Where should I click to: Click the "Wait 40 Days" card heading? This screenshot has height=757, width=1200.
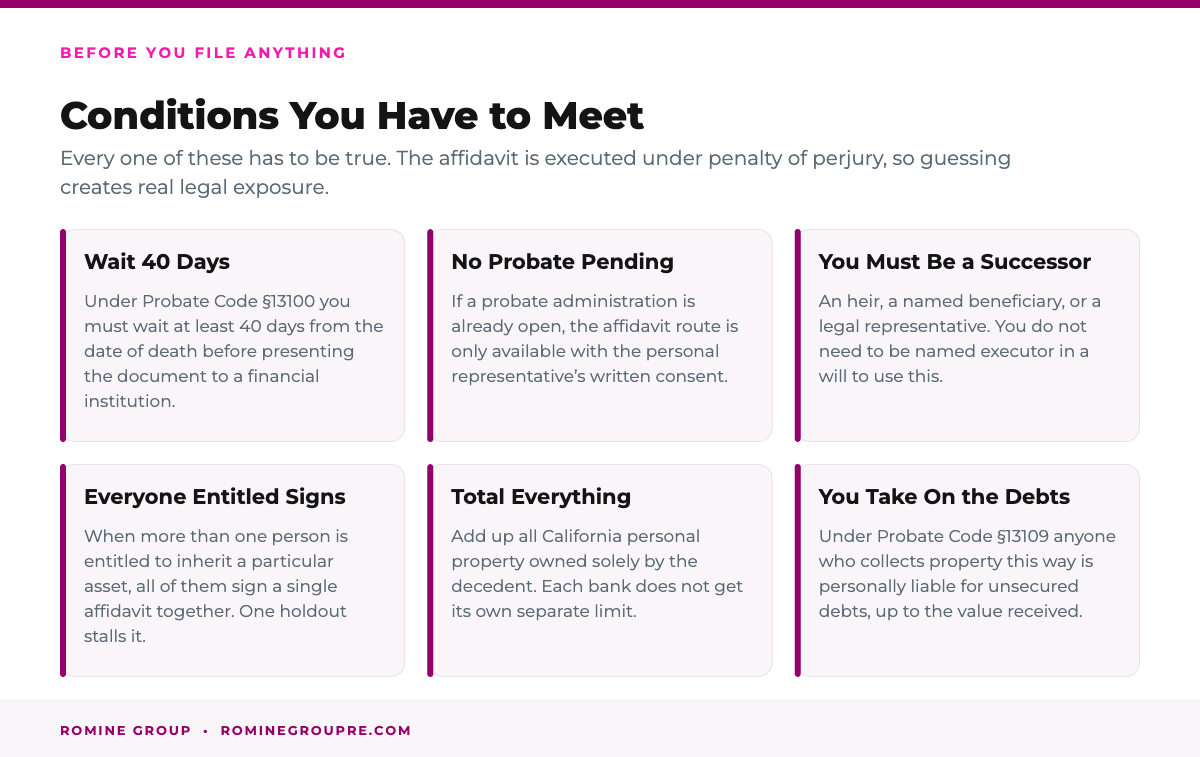pyautogui.click(x=157, y=262)
